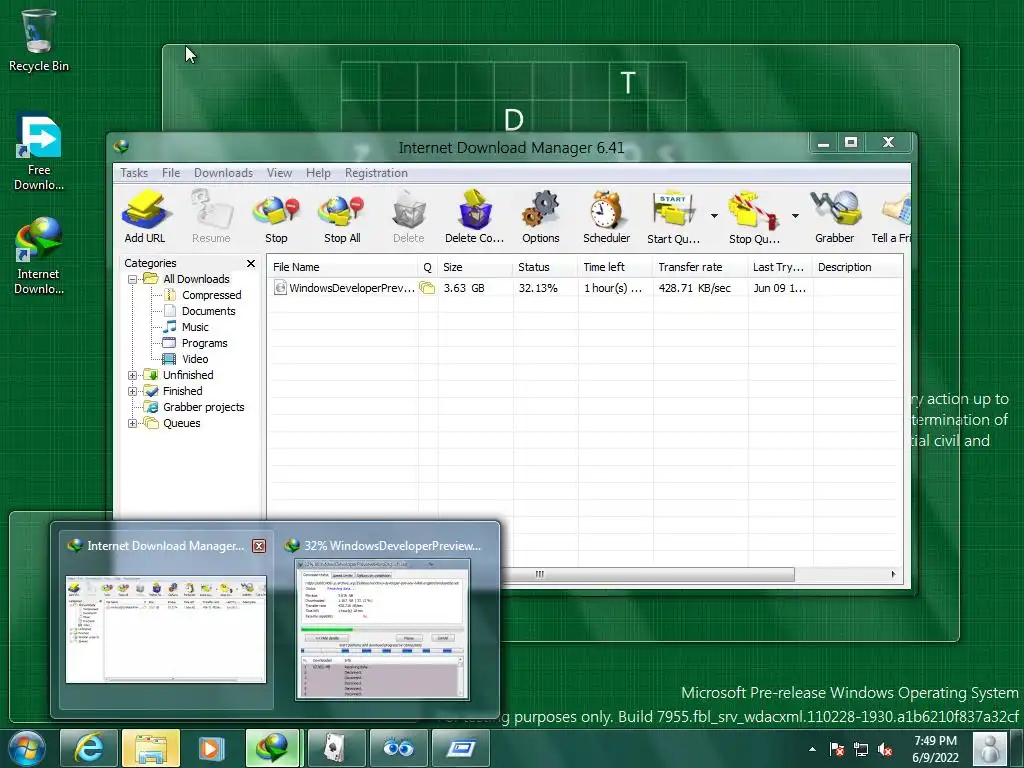
Task: Open Windows Media Player taskbar icon
Action: point(212,748)
